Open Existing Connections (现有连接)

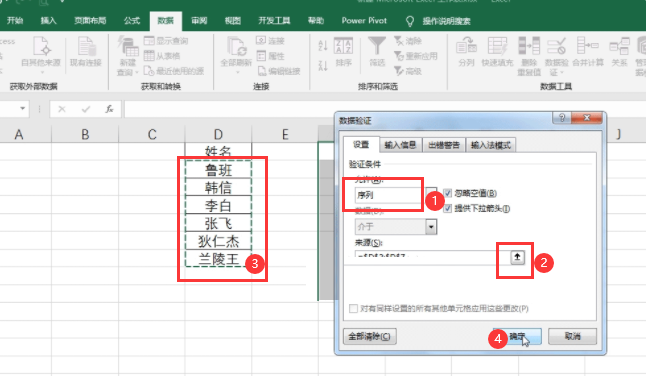pos(86,51)
